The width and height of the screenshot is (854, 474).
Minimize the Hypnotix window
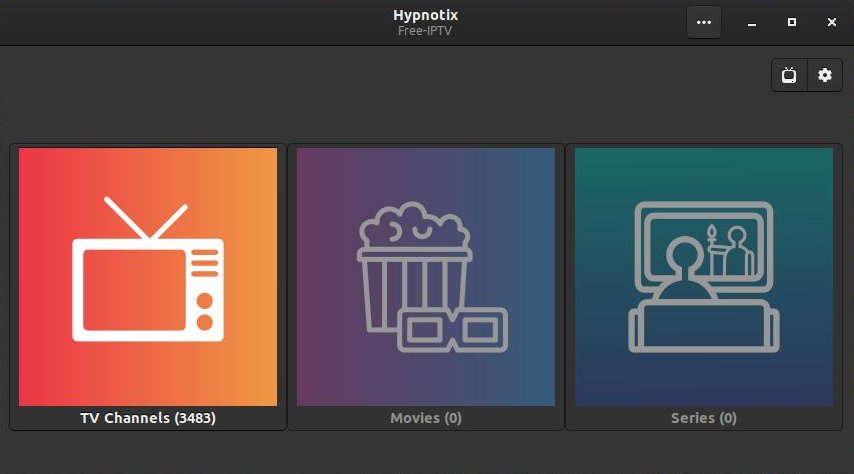[x=752, y=23]
